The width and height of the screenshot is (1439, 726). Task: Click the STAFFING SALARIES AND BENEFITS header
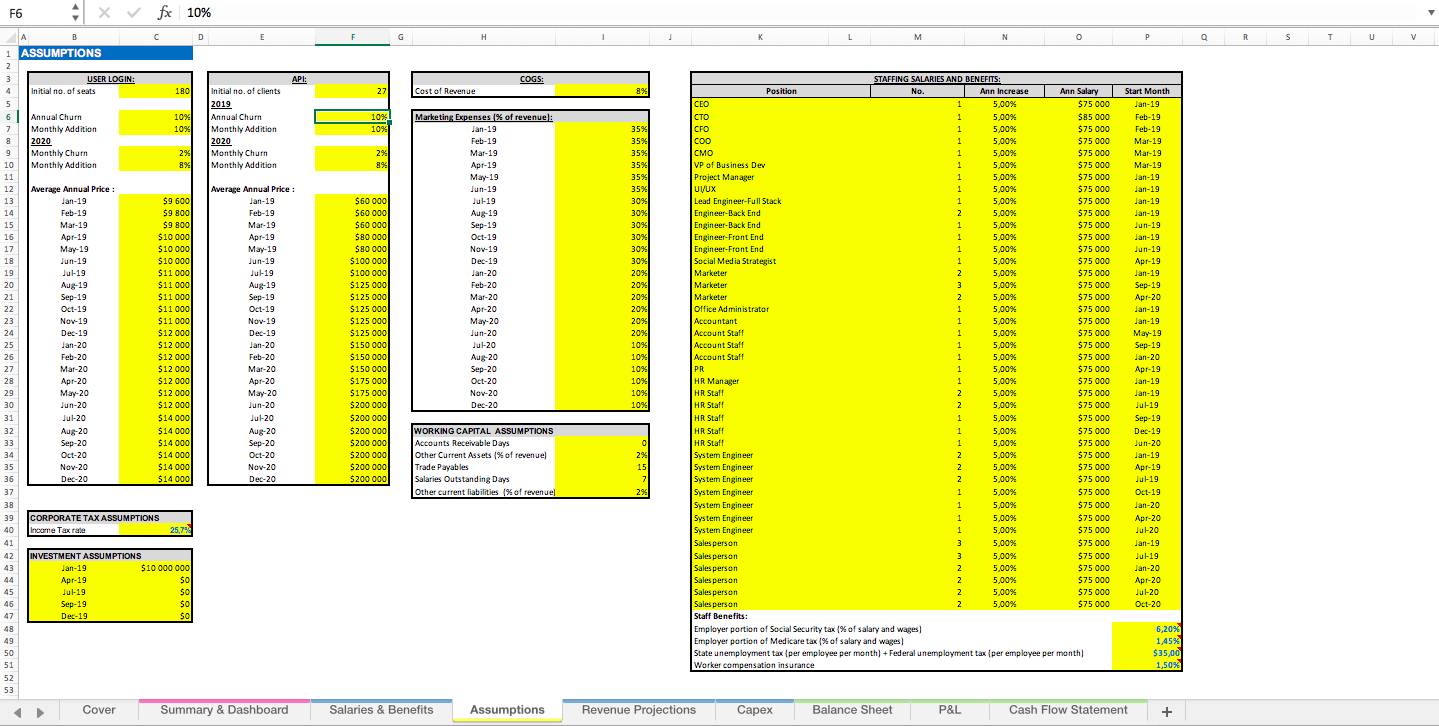click(x=937, y=78)
